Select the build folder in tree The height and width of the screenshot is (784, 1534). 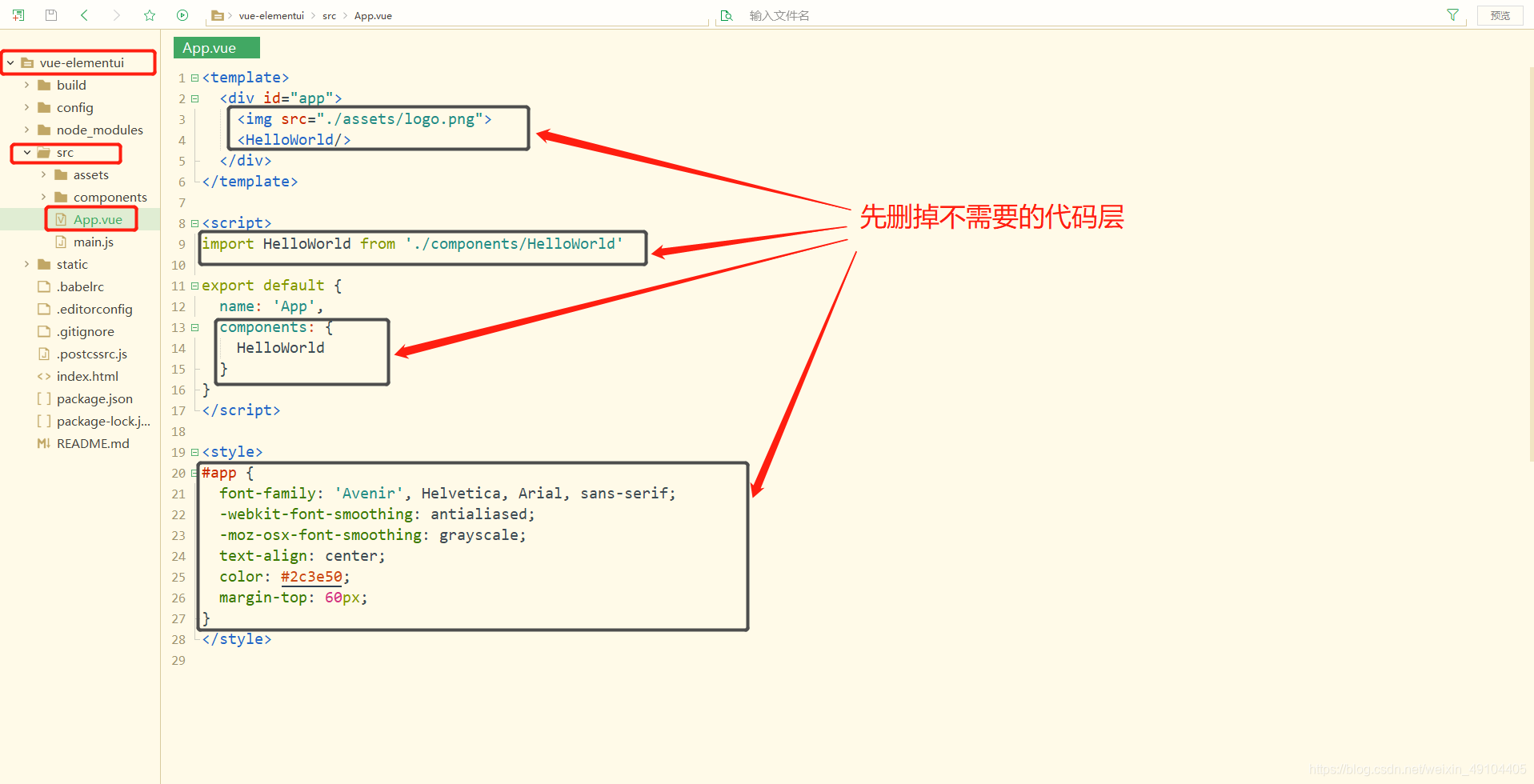point(71,85)
